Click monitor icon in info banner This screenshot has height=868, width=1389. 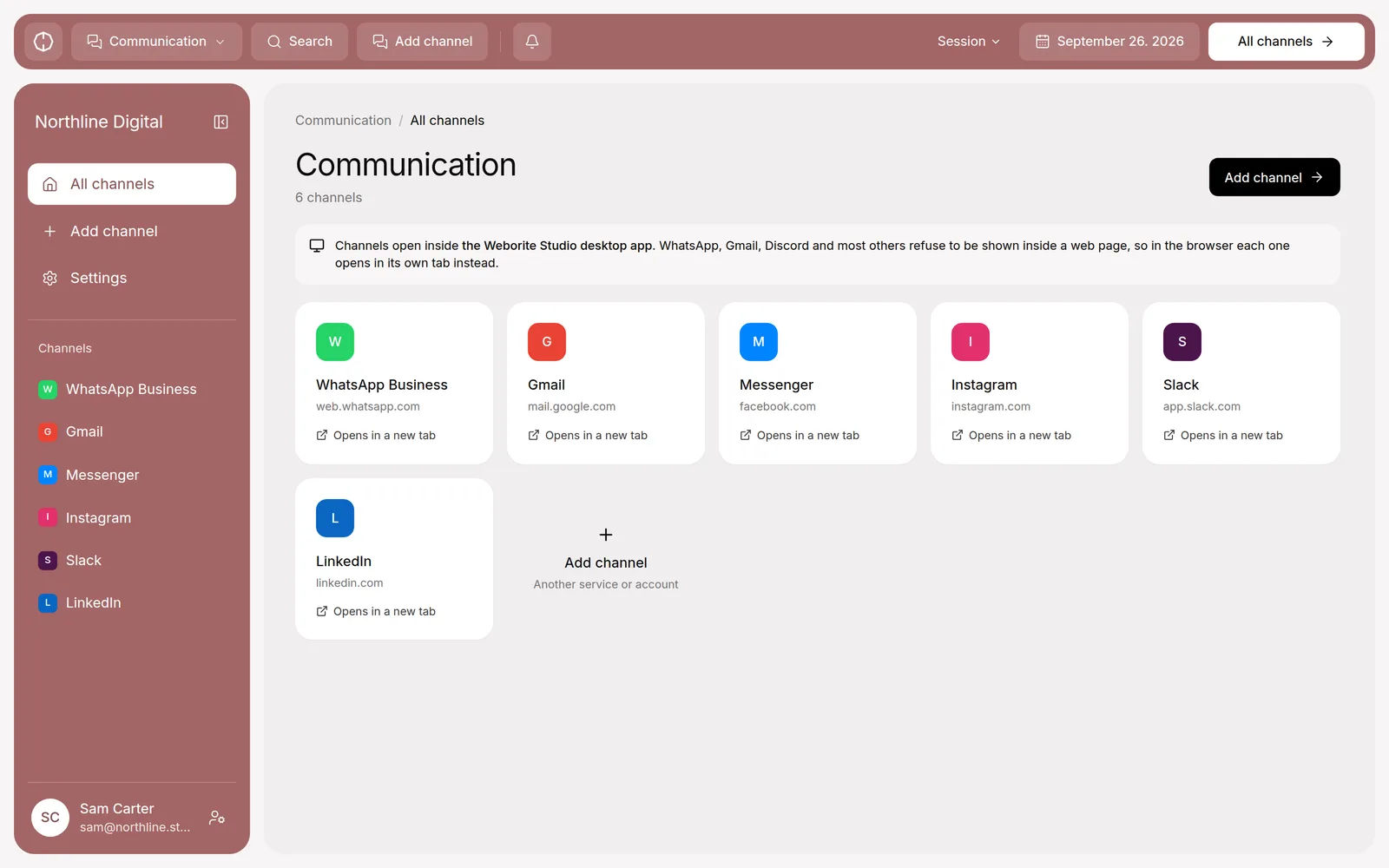point(317,246)
